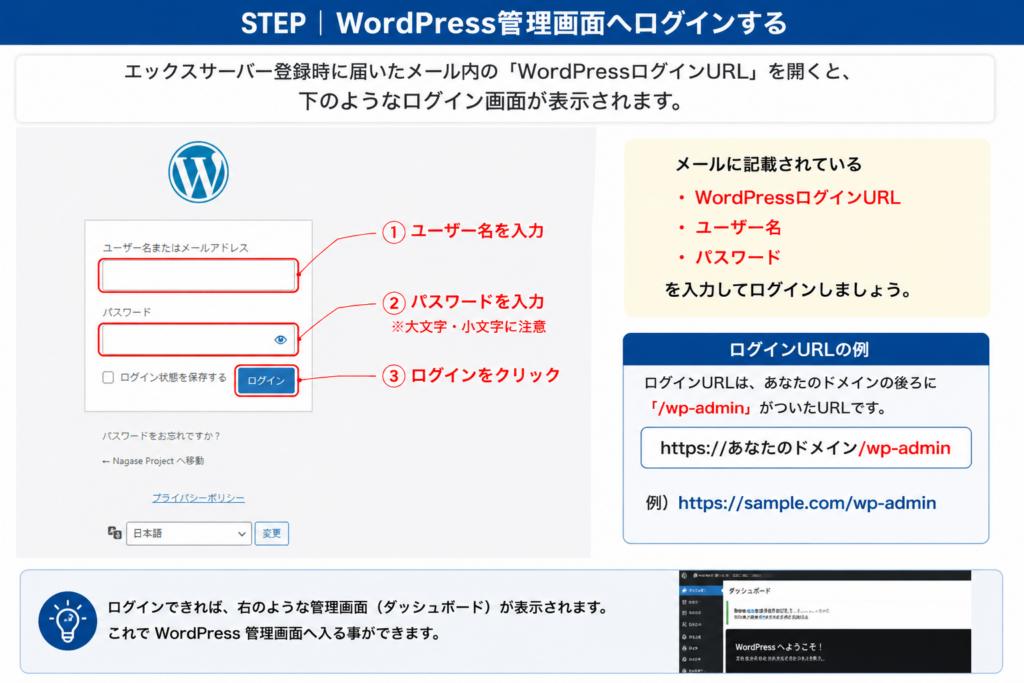Click the ※大文字・小文字に注意 note

(468, 327)
